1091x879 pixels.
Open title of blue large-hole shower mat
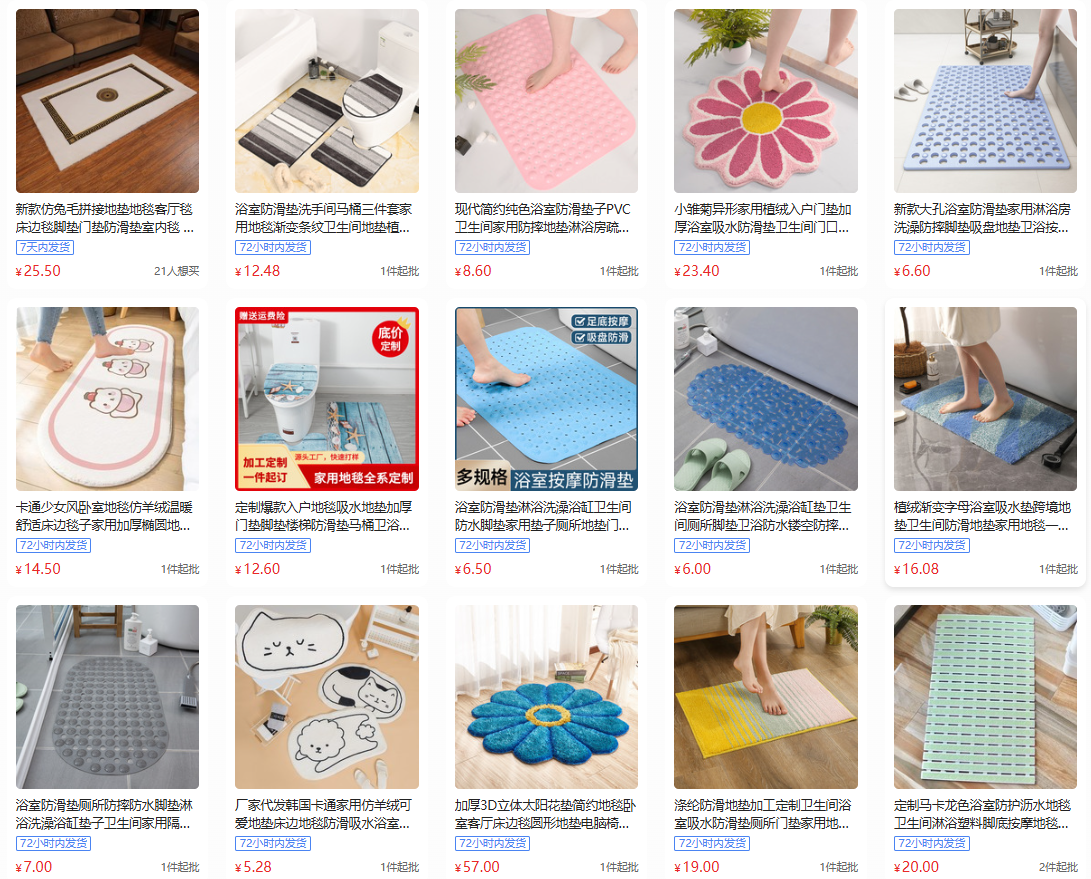pyautogui.click(x=982, y=218)
